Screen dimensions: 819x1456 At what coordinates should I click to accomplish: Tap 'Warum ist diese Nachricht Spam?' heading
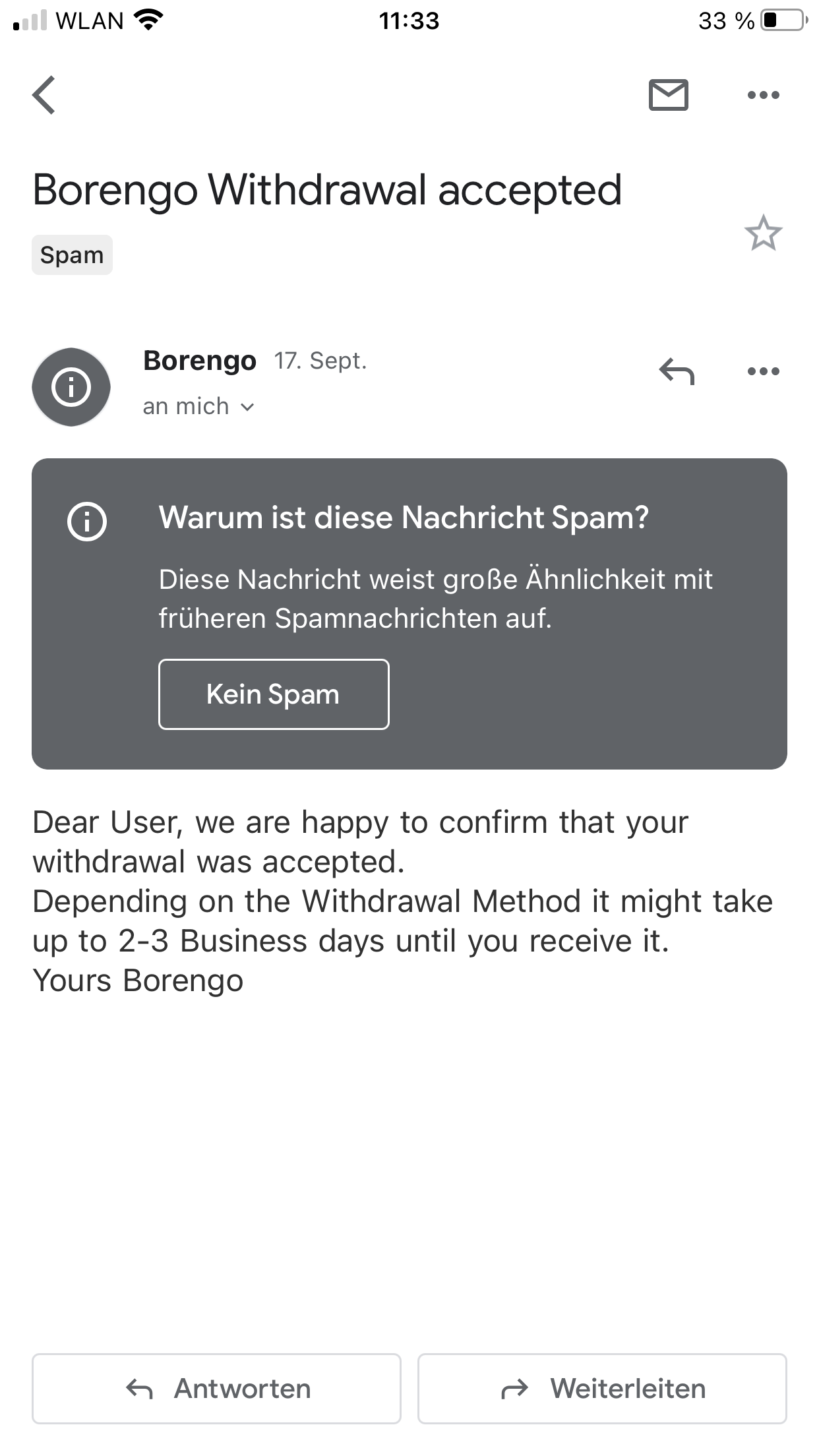[x=404, y=518]
